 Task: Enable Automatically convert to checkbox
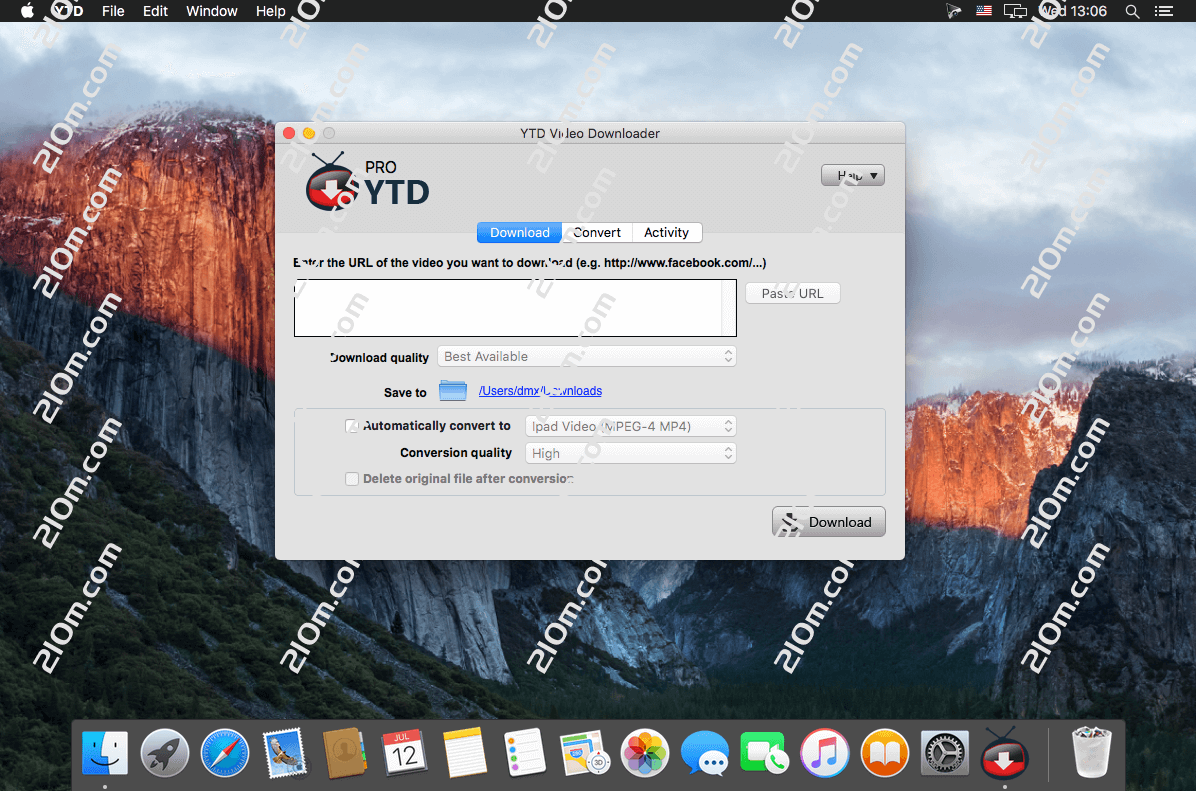click(352, 426)
